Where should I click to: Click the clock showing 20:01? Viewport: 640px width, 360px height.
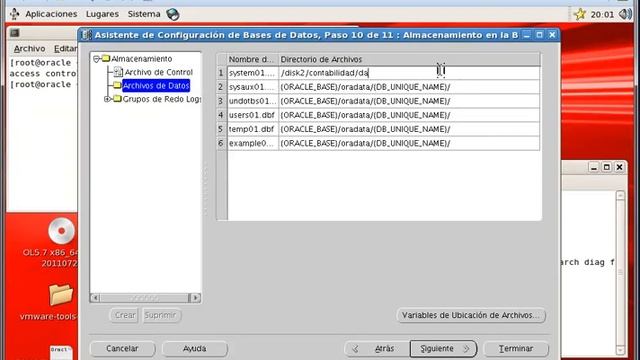coord(602,15)
